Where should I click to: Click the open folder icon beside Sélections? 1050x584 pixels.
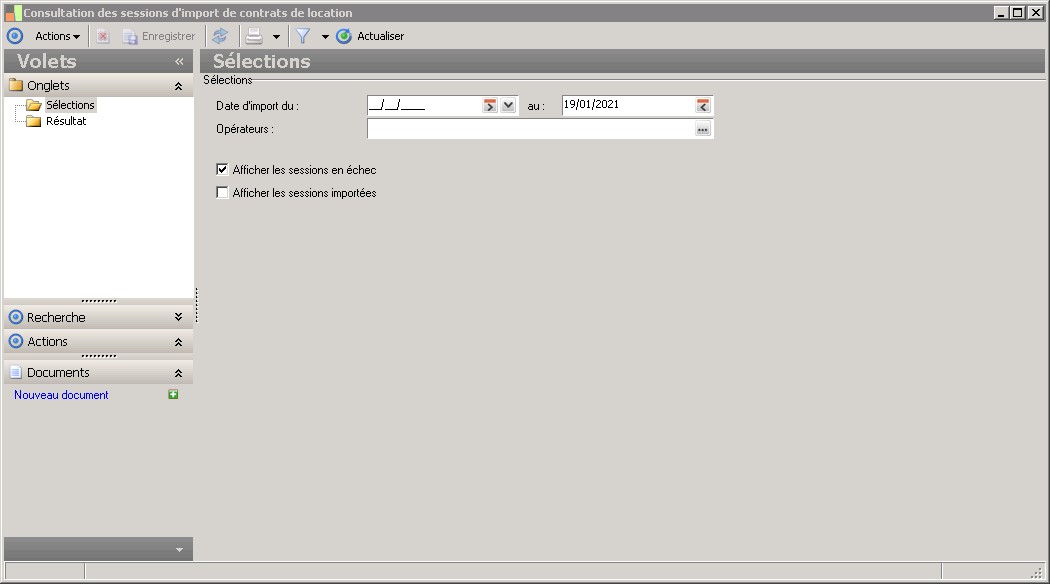click(33, 105)
